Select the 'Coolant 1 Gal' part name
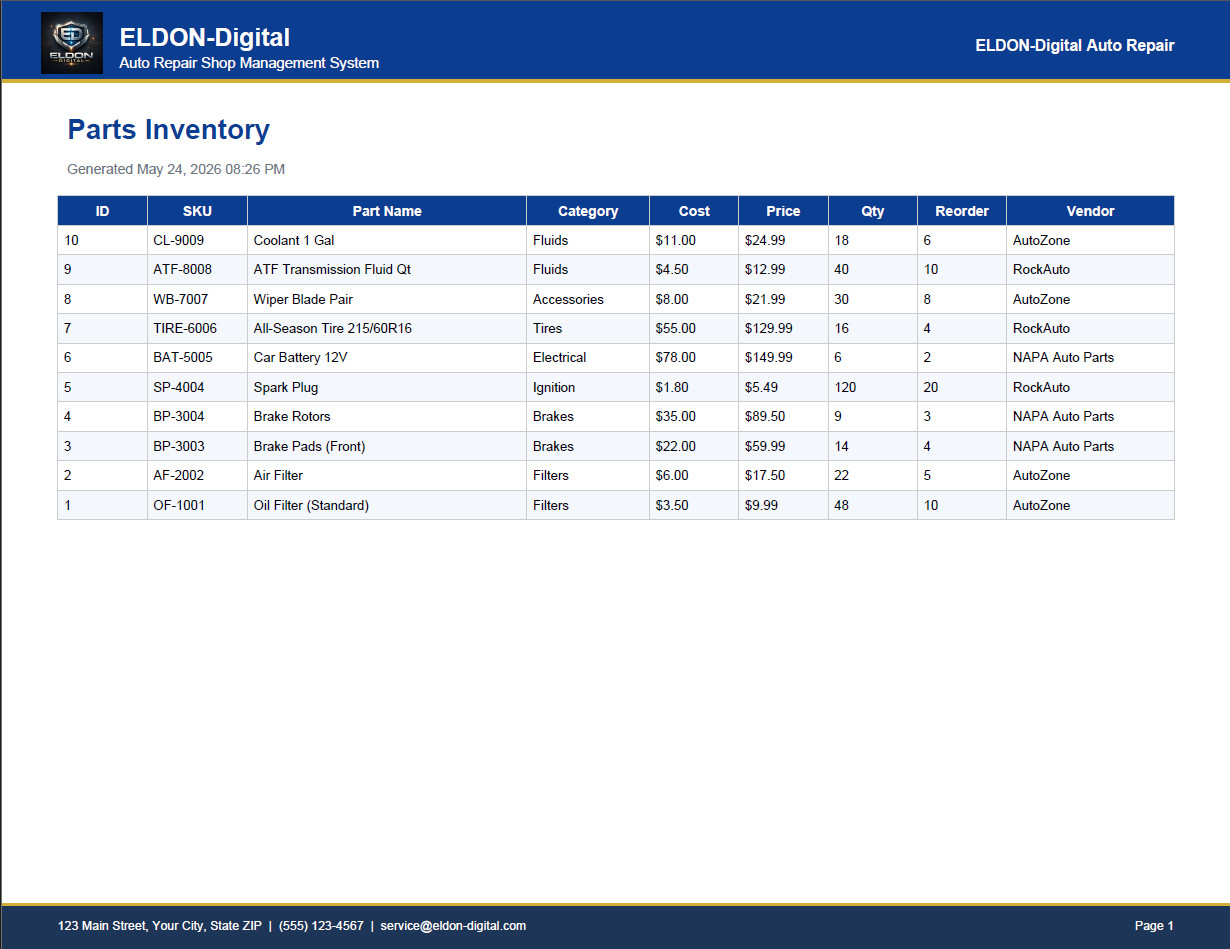This screenshot has width=1230, height=949. click(x=294, y=240)
